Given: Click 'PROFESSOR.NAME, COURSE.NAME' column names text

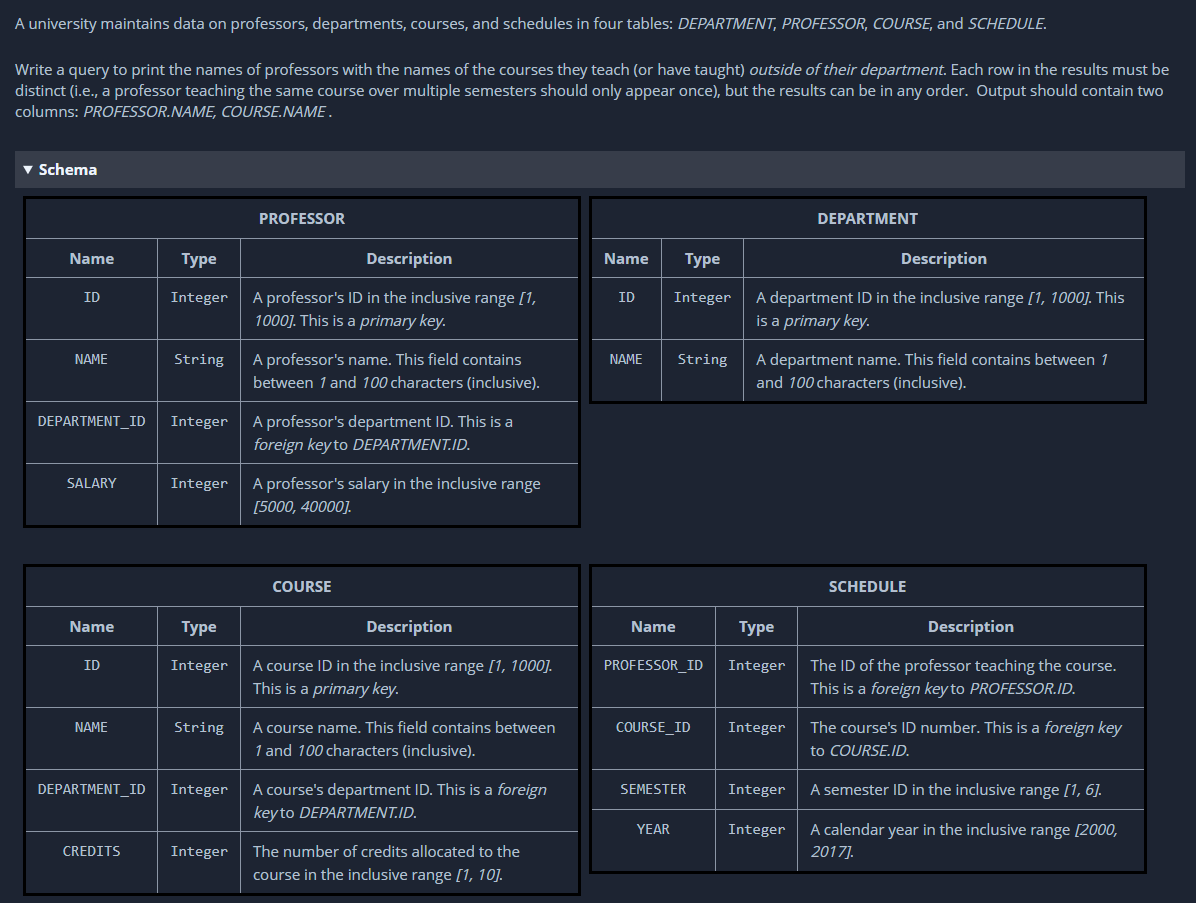Looking at the screenshot, I should coord(206,111).
